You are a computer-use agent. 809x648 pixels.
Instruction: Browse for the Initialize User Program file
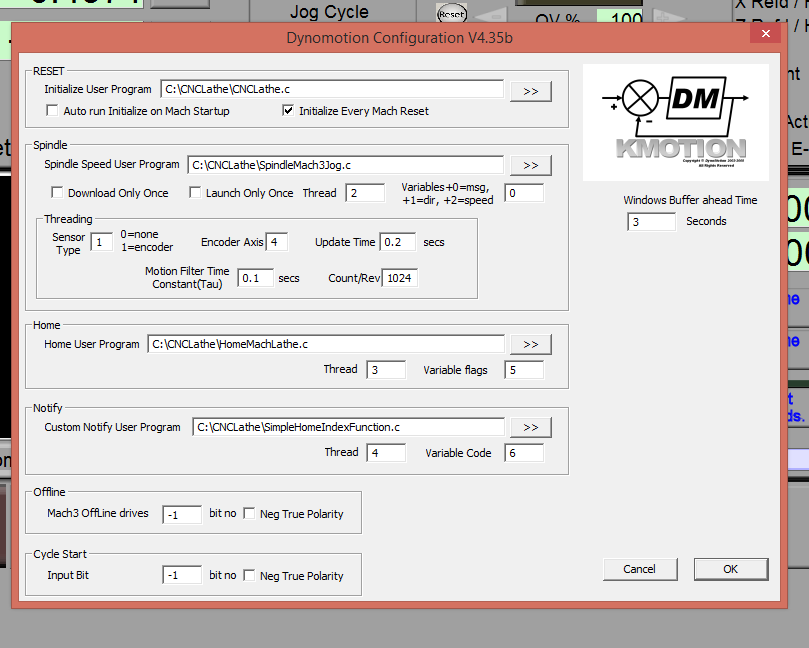click(530, 90)
